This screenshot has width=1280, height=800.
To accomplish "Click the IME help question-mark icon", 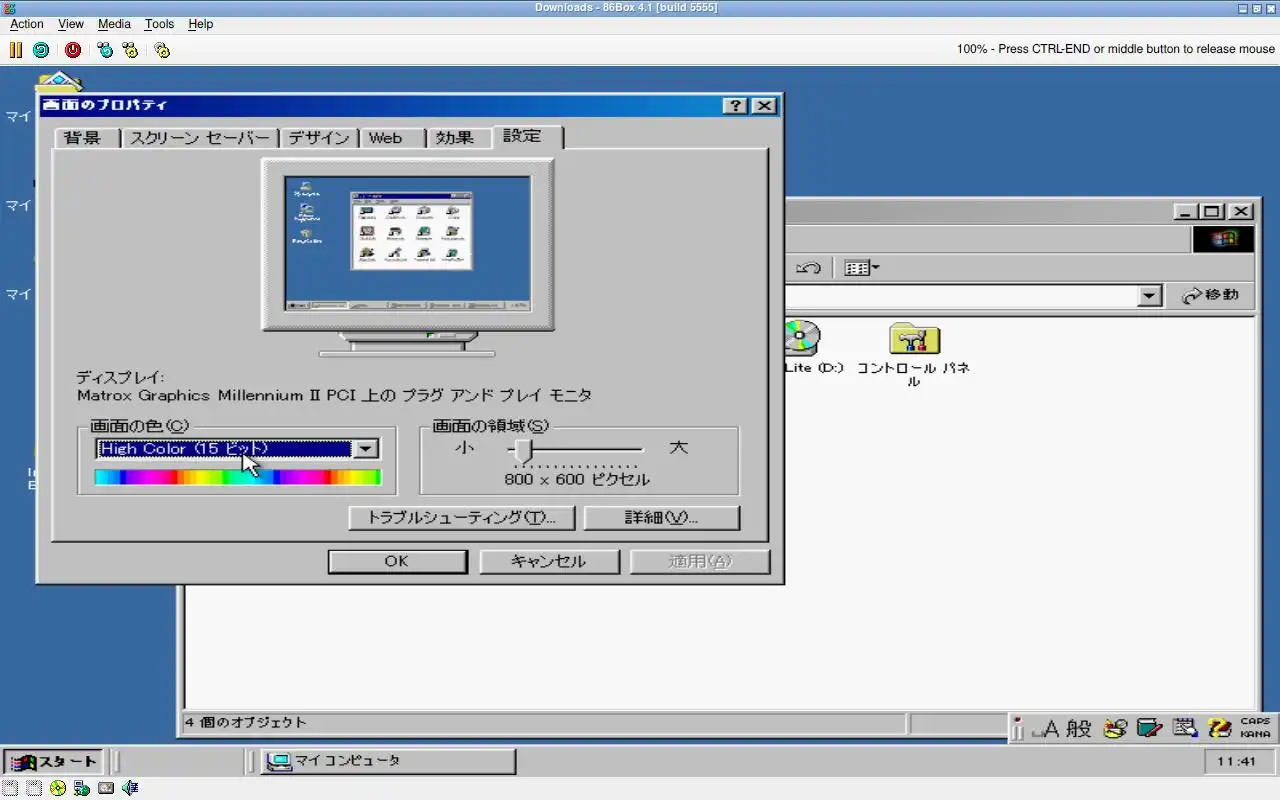I will coord(1219,729).
